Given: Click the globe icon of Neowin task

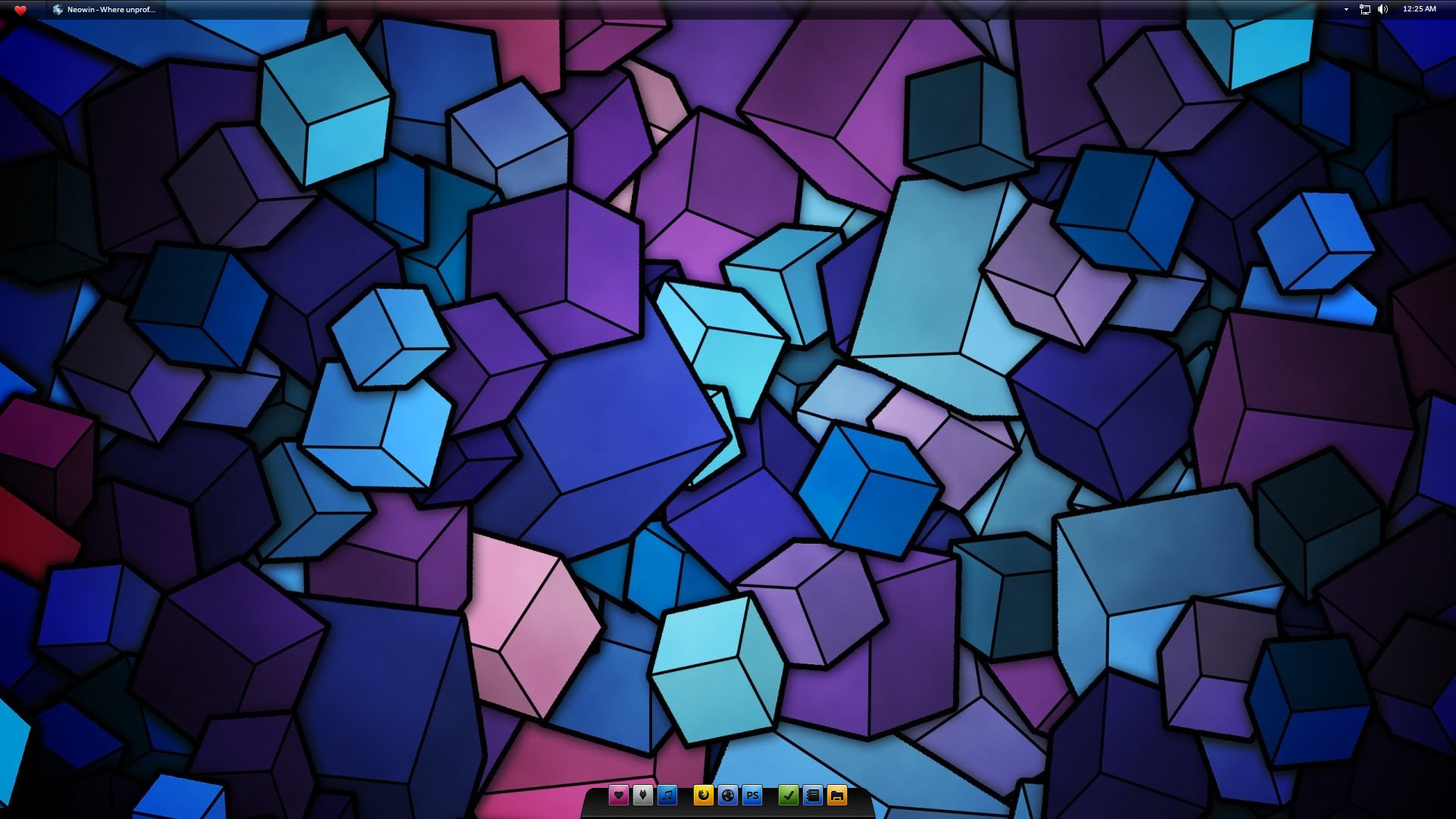Looking at the screenshot, I should click(58, 10).
